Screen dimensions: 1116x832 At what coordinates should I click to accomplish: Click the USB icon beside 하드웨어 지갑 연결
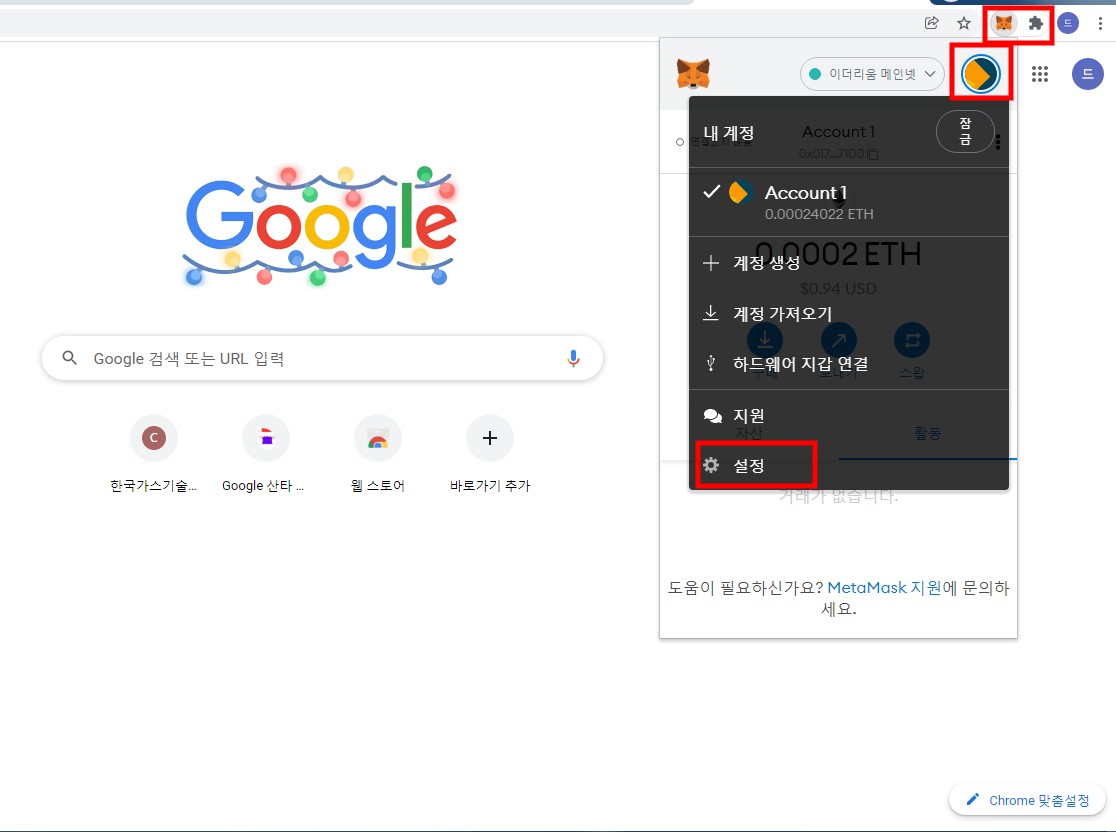pos(710,364)
